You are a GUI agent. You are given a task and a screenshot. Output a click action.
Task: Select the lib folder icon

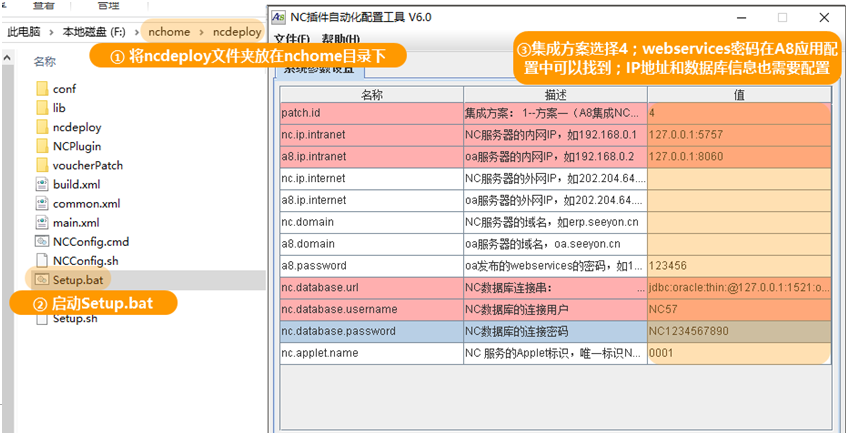(x=42, y=108)
